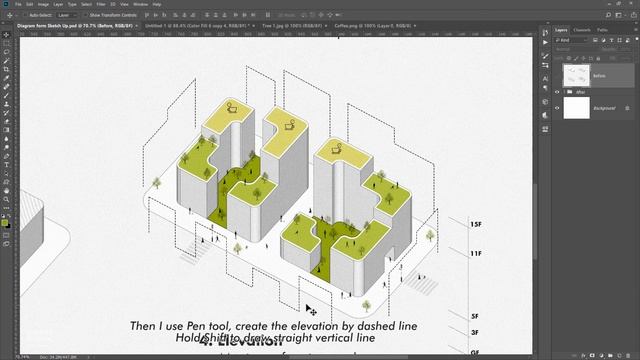Select the Pen tool
The image size is (640, 360).
6,156
